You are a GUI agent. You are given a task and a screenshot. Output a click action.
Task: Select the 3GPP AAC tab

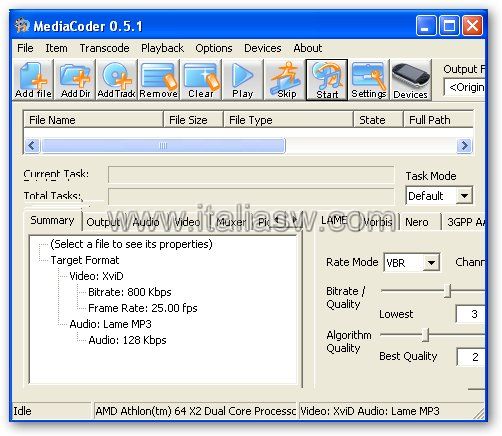(x=465, y=222)
